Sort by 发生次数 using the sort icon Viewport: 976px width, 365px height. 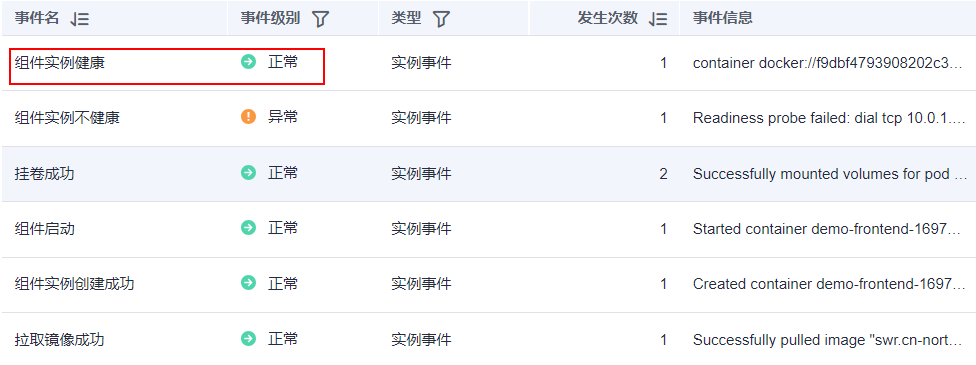pos(657,19)
